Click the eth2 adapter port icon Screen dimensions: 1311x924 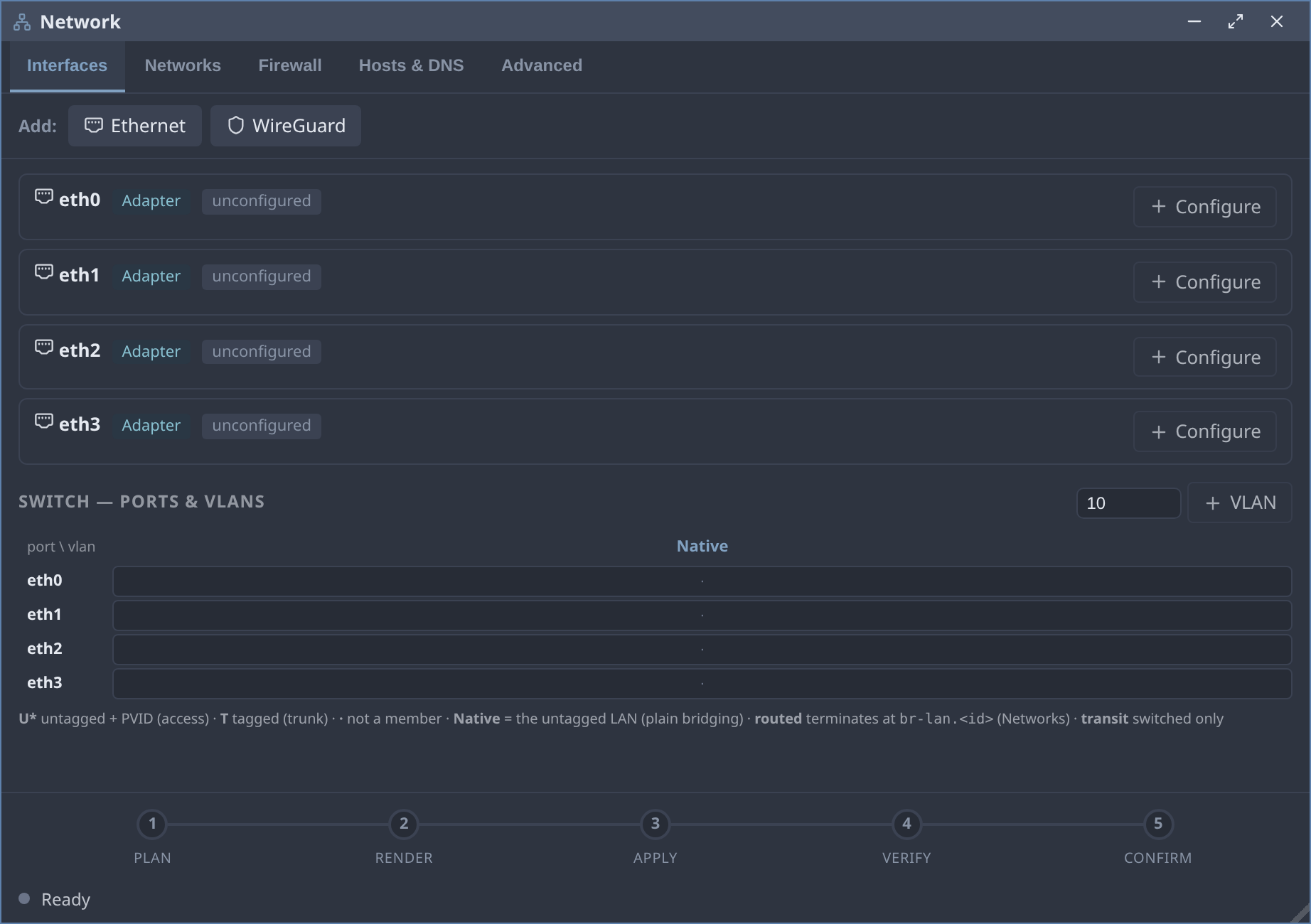tap(44, 348)
